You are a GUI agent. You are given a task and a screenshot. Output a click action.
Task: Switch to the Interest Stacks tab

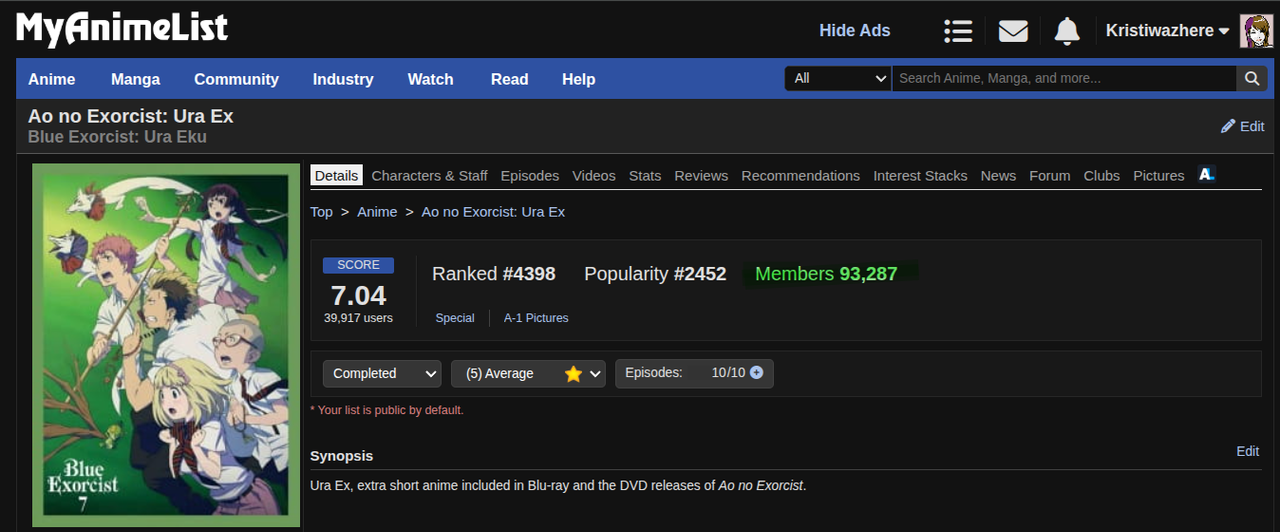click(920, 175)
